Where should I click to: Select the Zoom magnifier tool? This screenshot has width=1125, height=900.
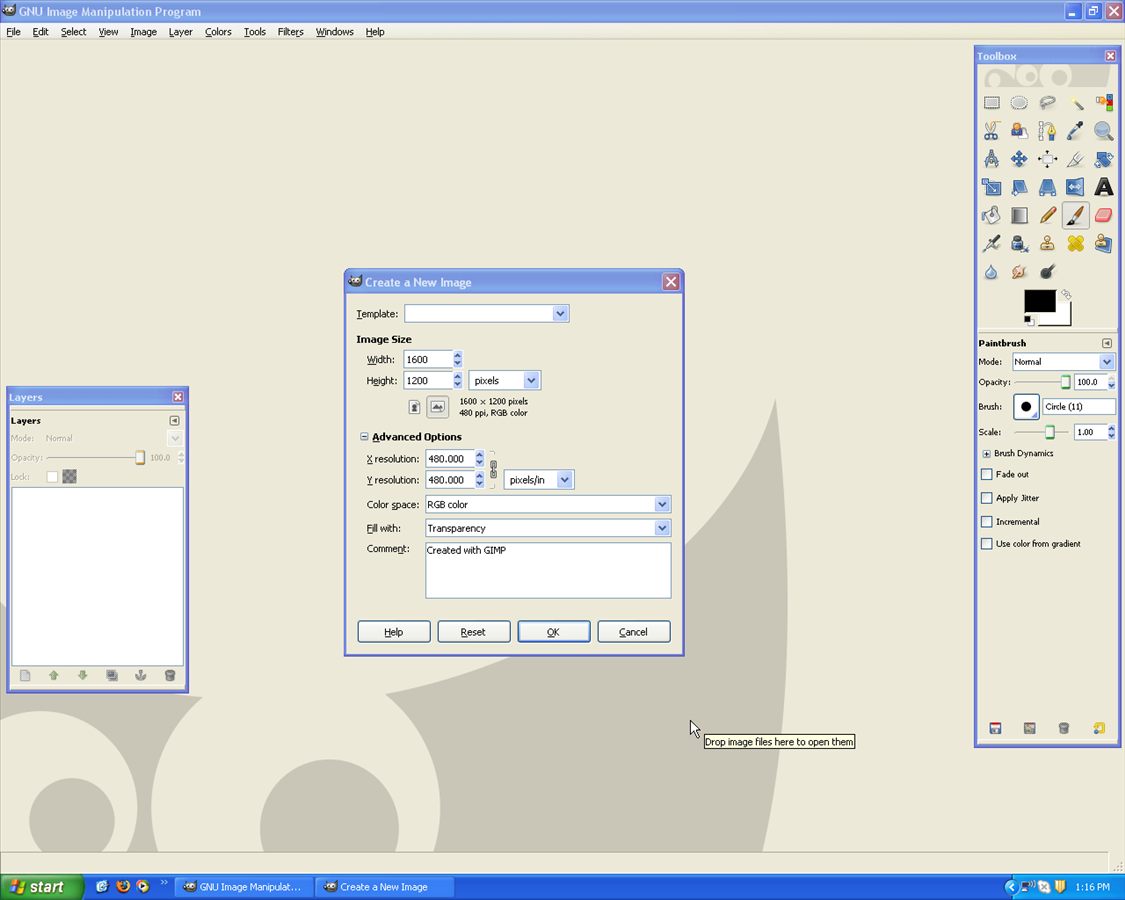tap(1103, 131)
